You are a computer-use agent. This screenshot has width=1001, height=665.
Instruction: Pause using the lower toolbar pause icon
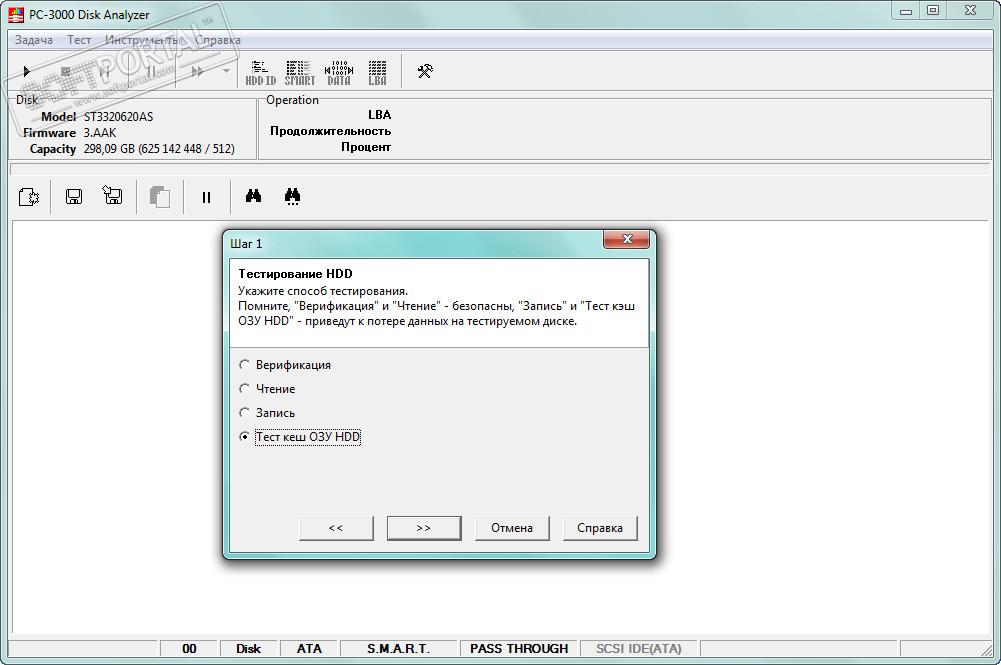point(206,197)
